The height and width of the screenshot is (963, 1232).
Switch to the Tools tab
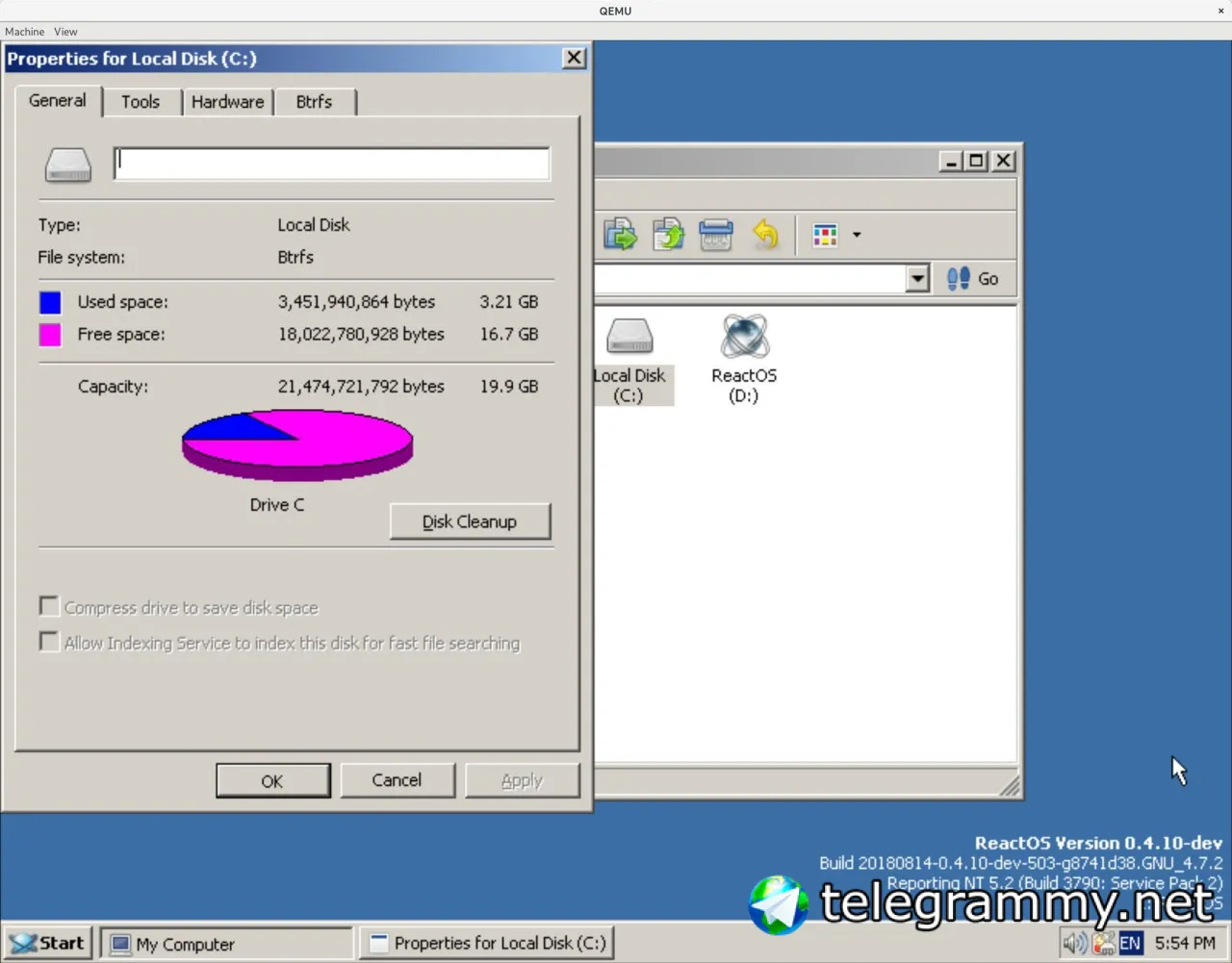[x=141, y=102]
